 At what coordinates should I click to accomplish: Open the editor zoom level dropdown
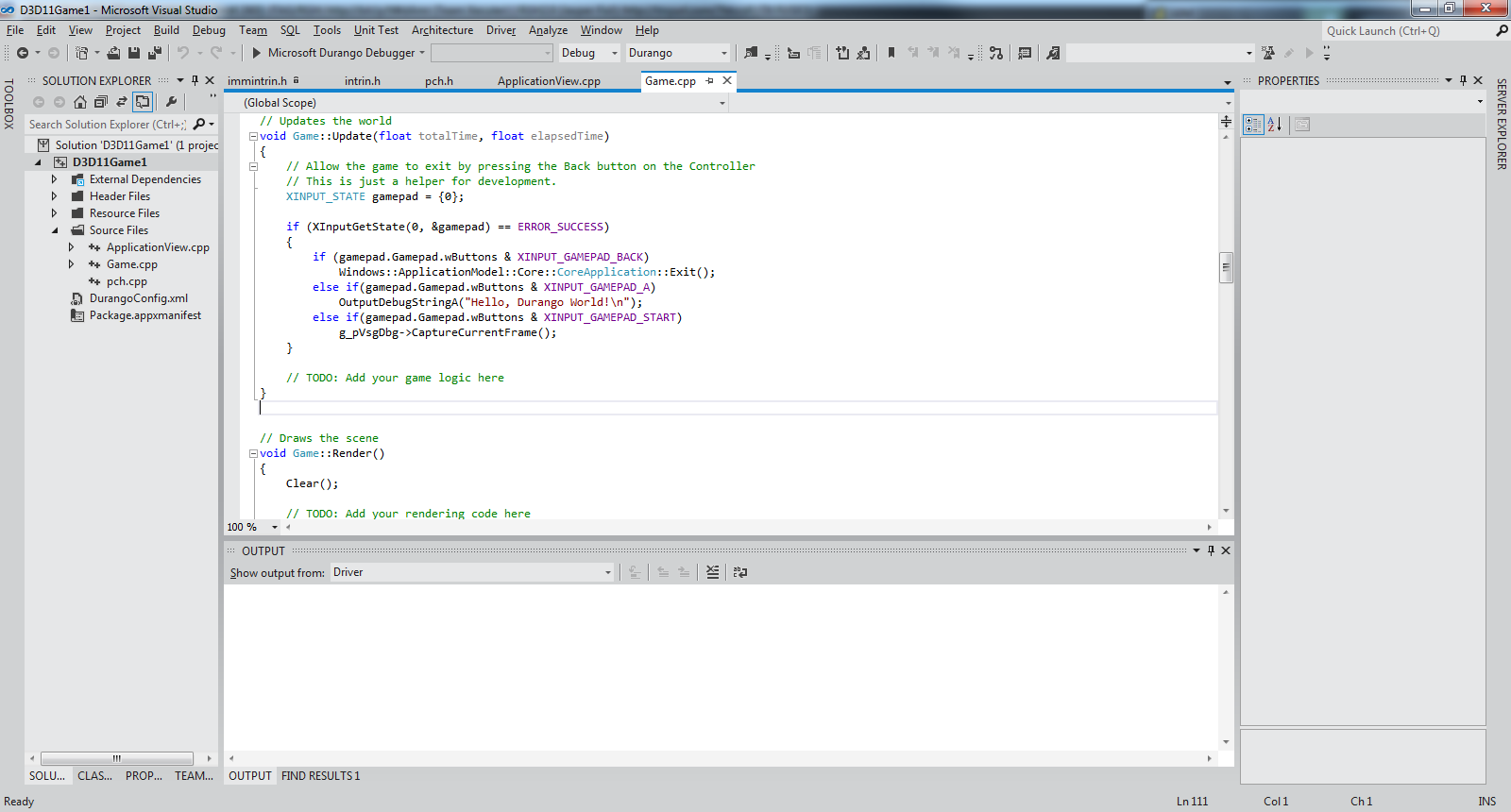point(275,528)
